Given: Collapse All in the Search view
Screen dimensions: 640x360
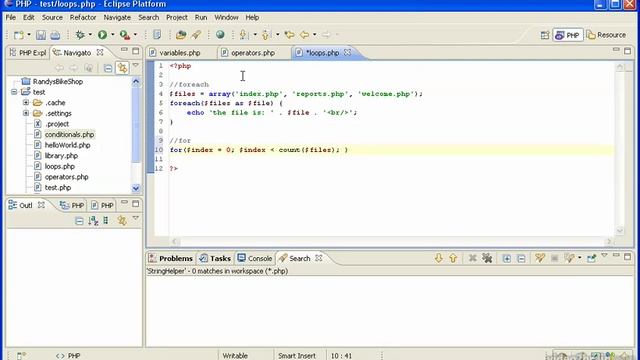Looking at the screenshot, I should tap(521, 258).
